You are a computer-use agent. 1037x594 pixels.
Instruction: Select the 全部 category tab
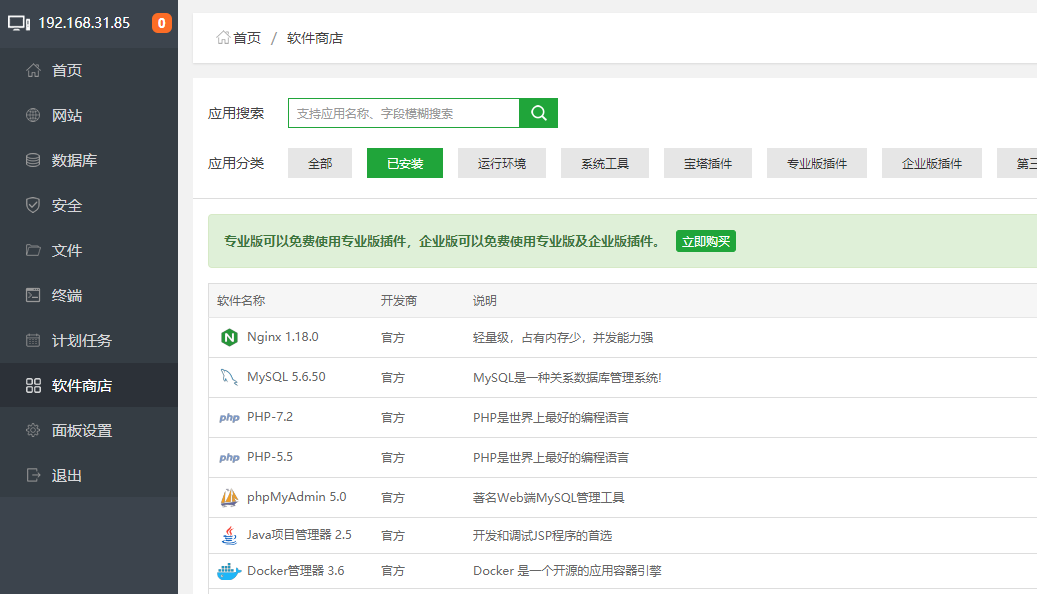(320, 163)
